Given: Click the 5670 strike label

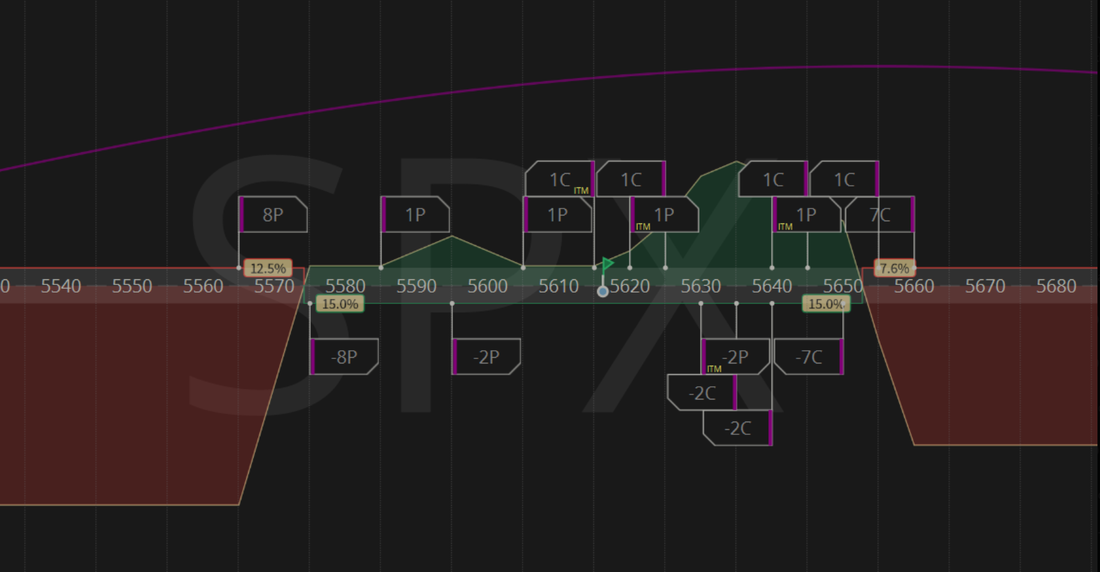Looking at the screenshot, I should pos(986,286).
